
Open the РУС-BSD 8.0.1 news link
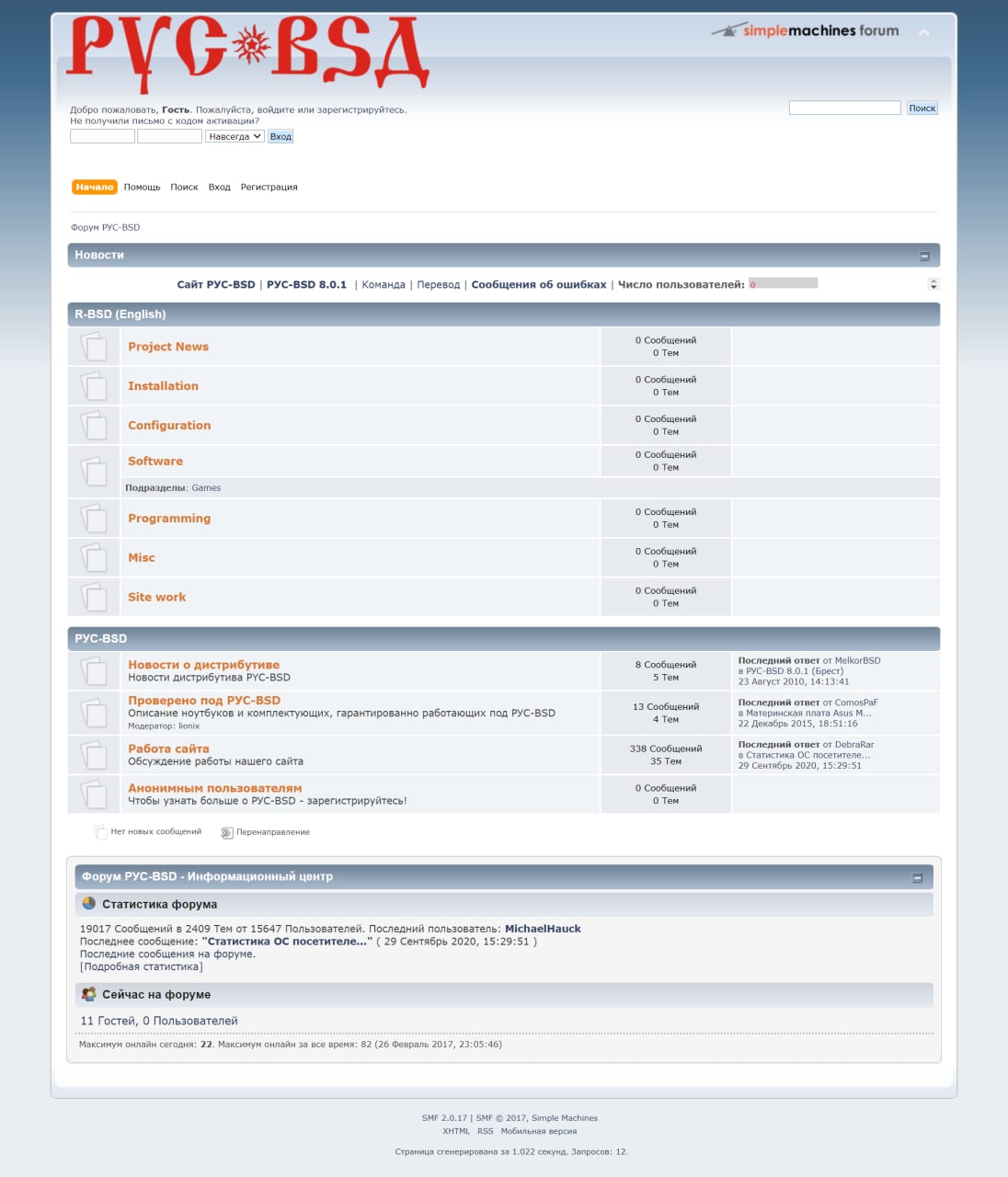[306, 285]
